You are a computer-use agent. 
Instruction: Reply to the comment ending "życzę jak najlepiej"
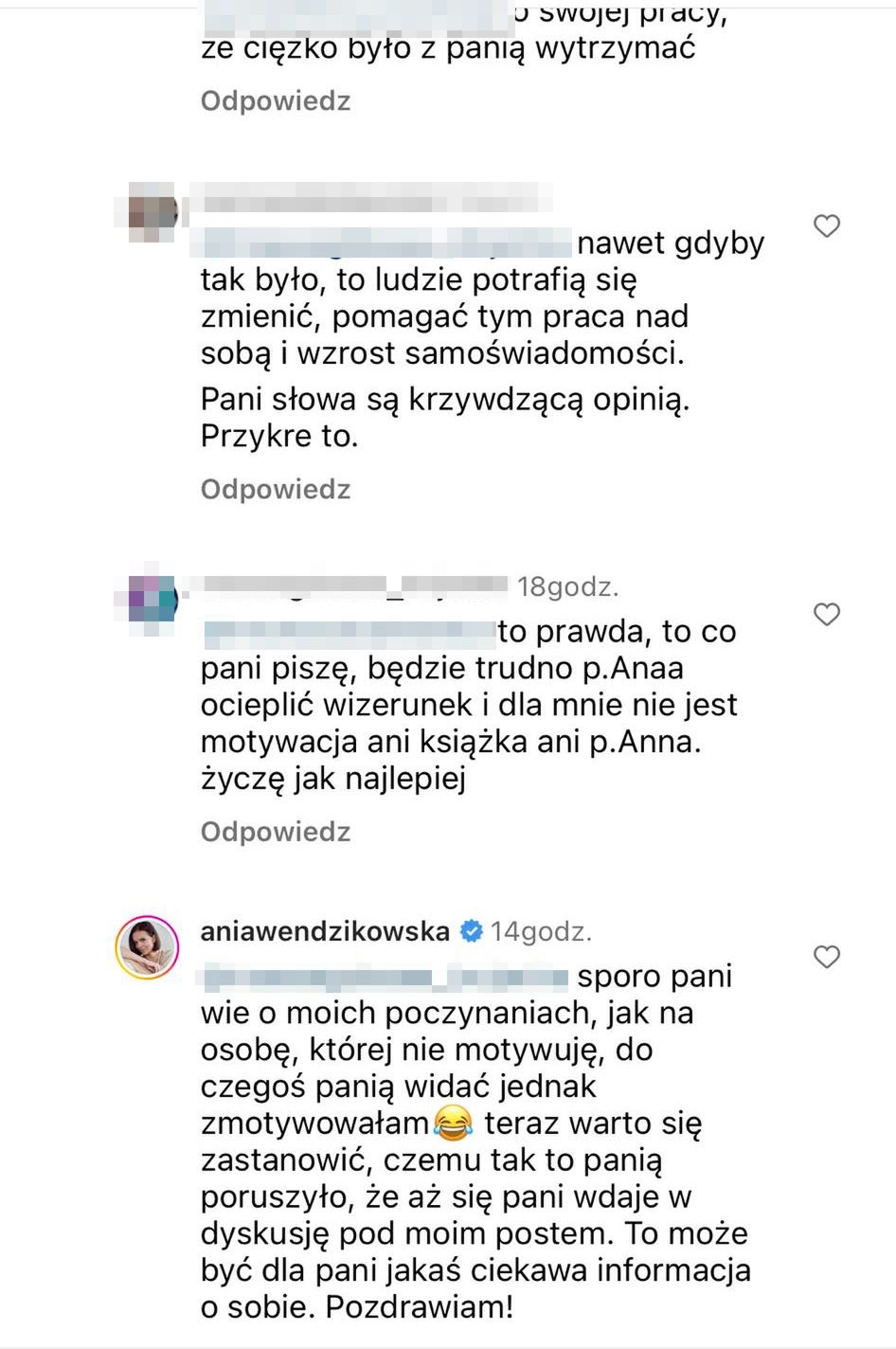point(276,831)
